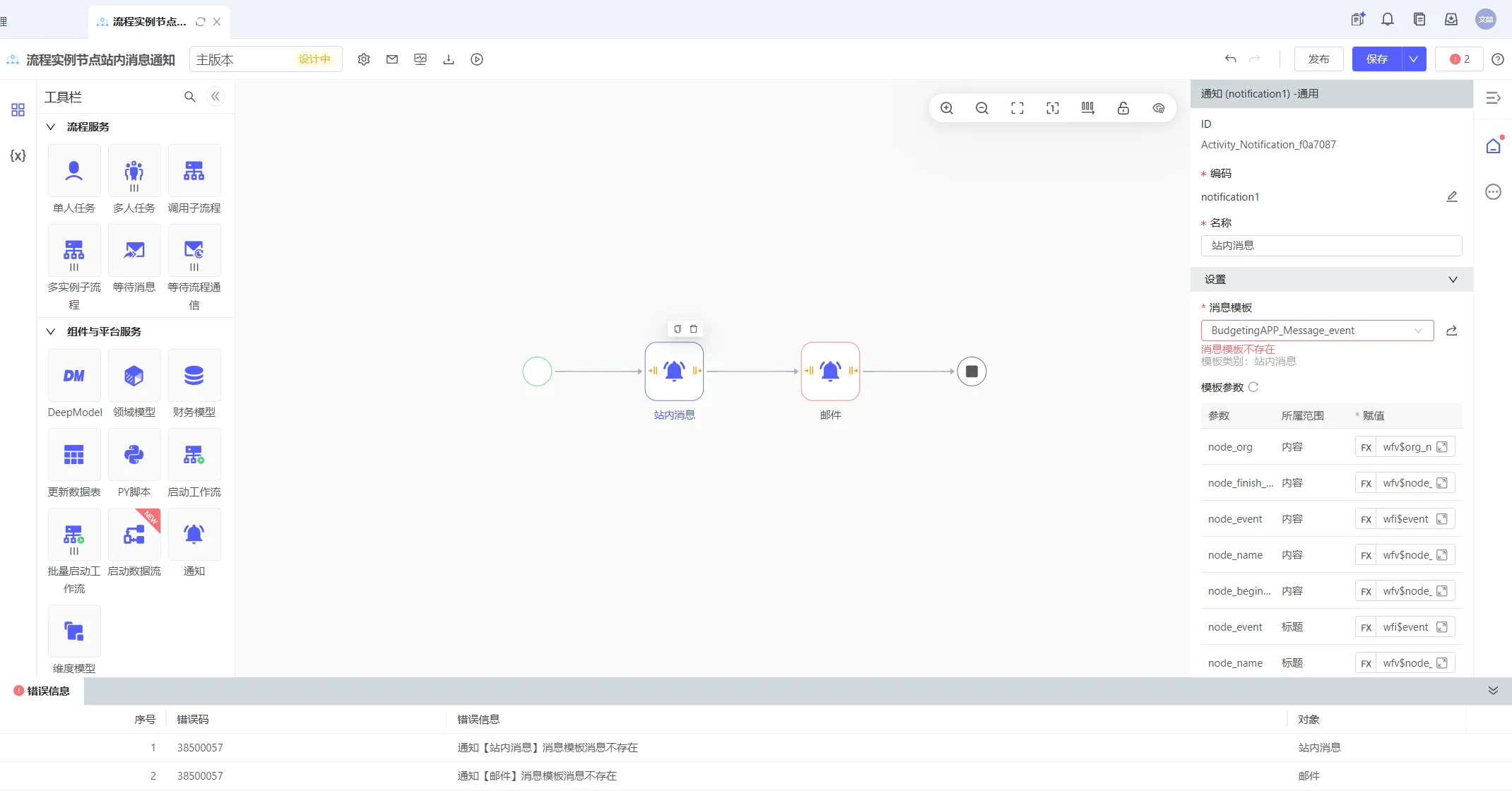Click the 发布 button
The image size is (1512, 791).
pyautogui.click(x=1318, y=59)
